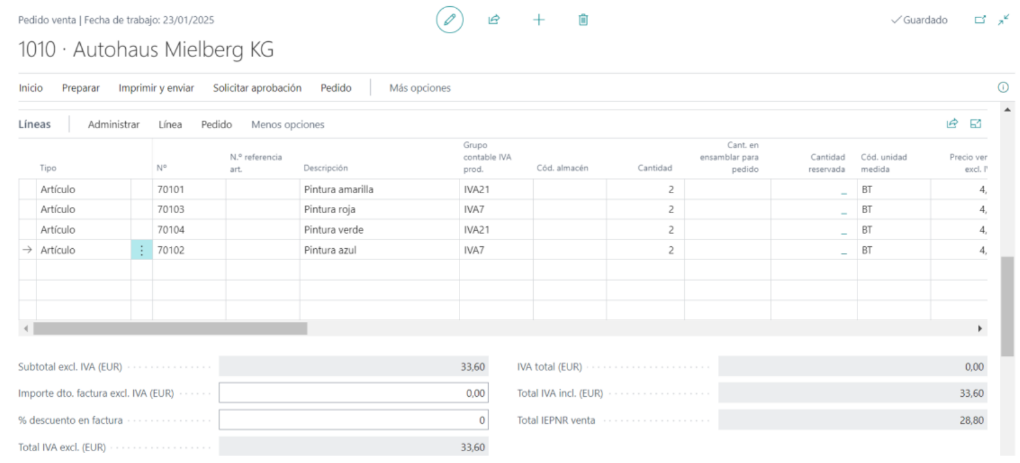Click IVA21 in Pintura amarilla row

[475, 190]
